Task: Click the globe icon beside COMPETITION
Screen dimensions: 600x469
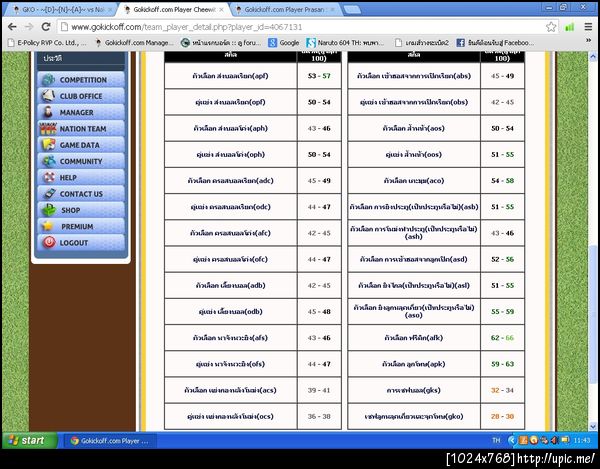Action: (x=49, y=80)
